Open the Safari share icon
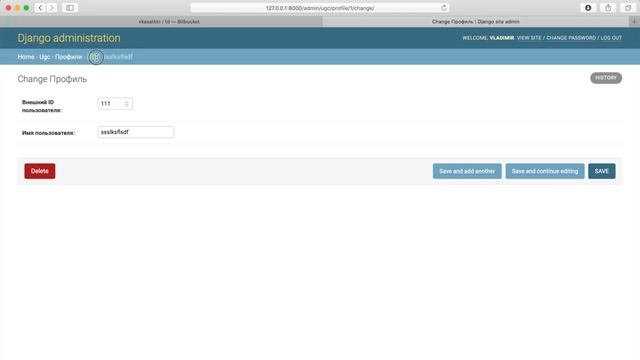This screenshot has height=360, width=640. tap(608, 8)
